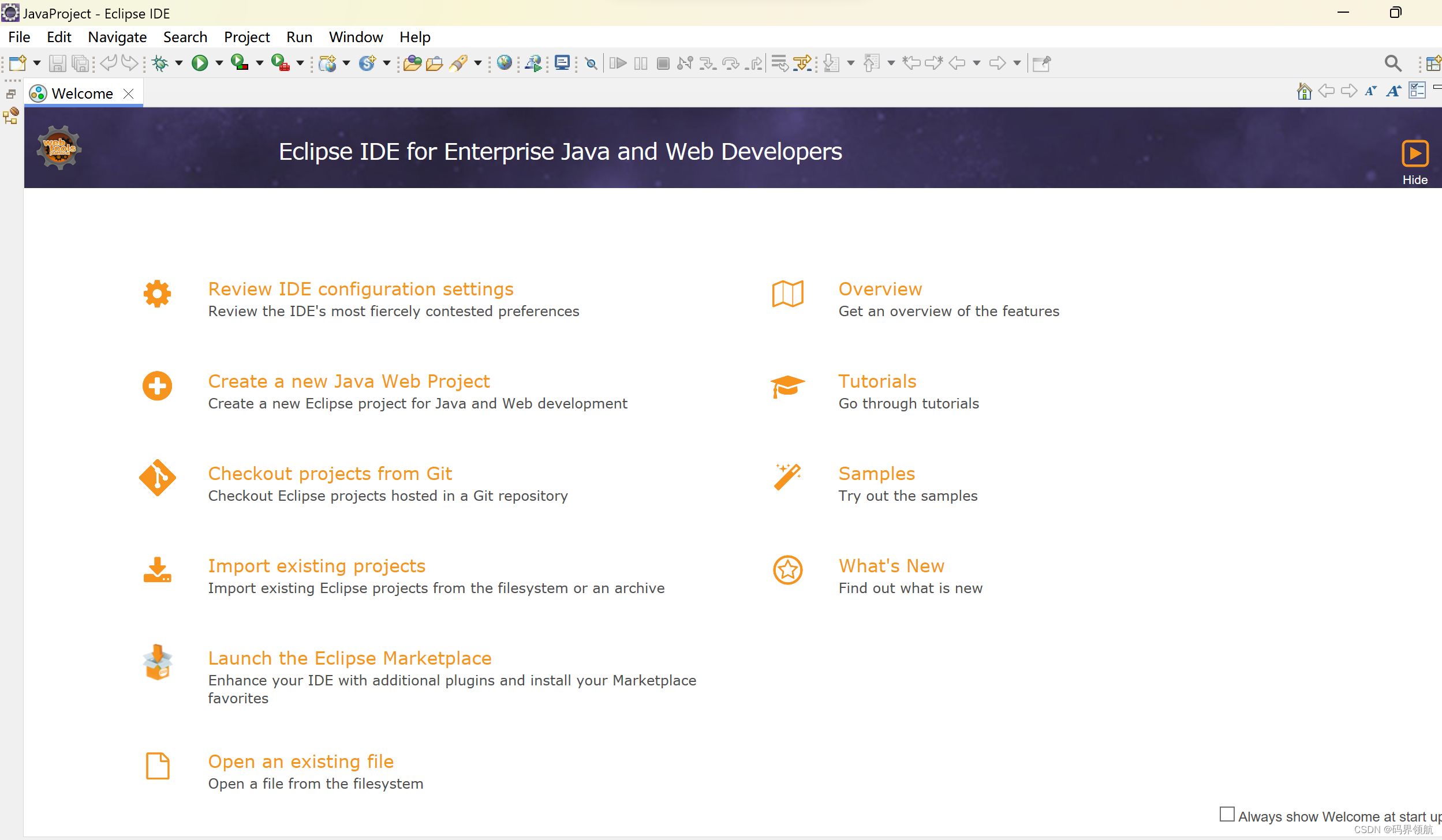Image resolution: width=1442 pixels, height=840 pixels.
Task: Click the Resume debug icon
Action: (618, 63)
